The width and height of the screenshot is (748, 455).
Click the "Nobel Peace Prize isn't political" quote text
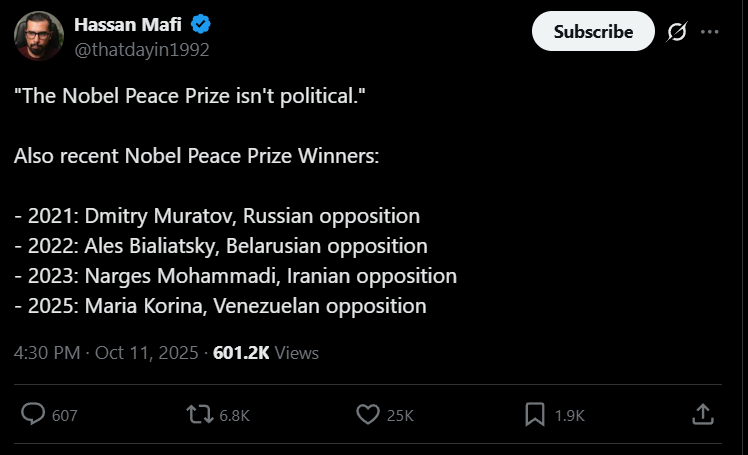pos(198,97)
